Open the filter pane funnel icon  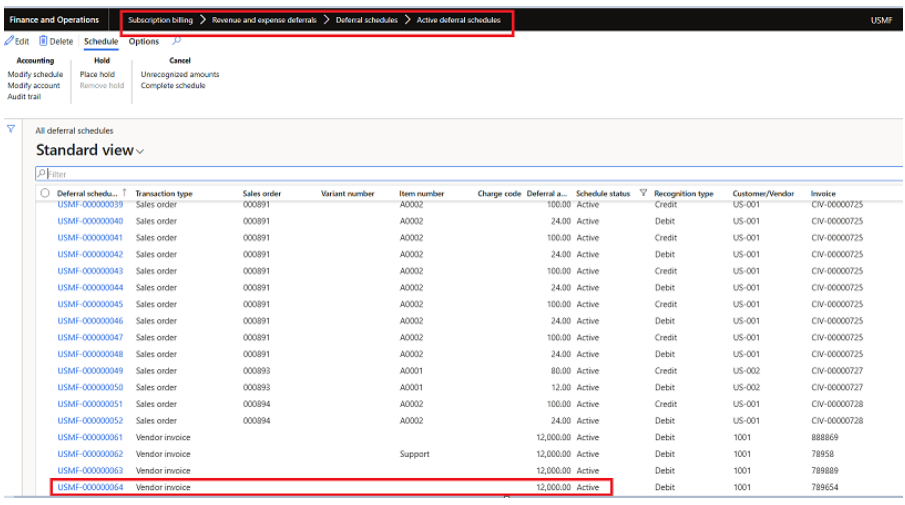coord(11,129)
